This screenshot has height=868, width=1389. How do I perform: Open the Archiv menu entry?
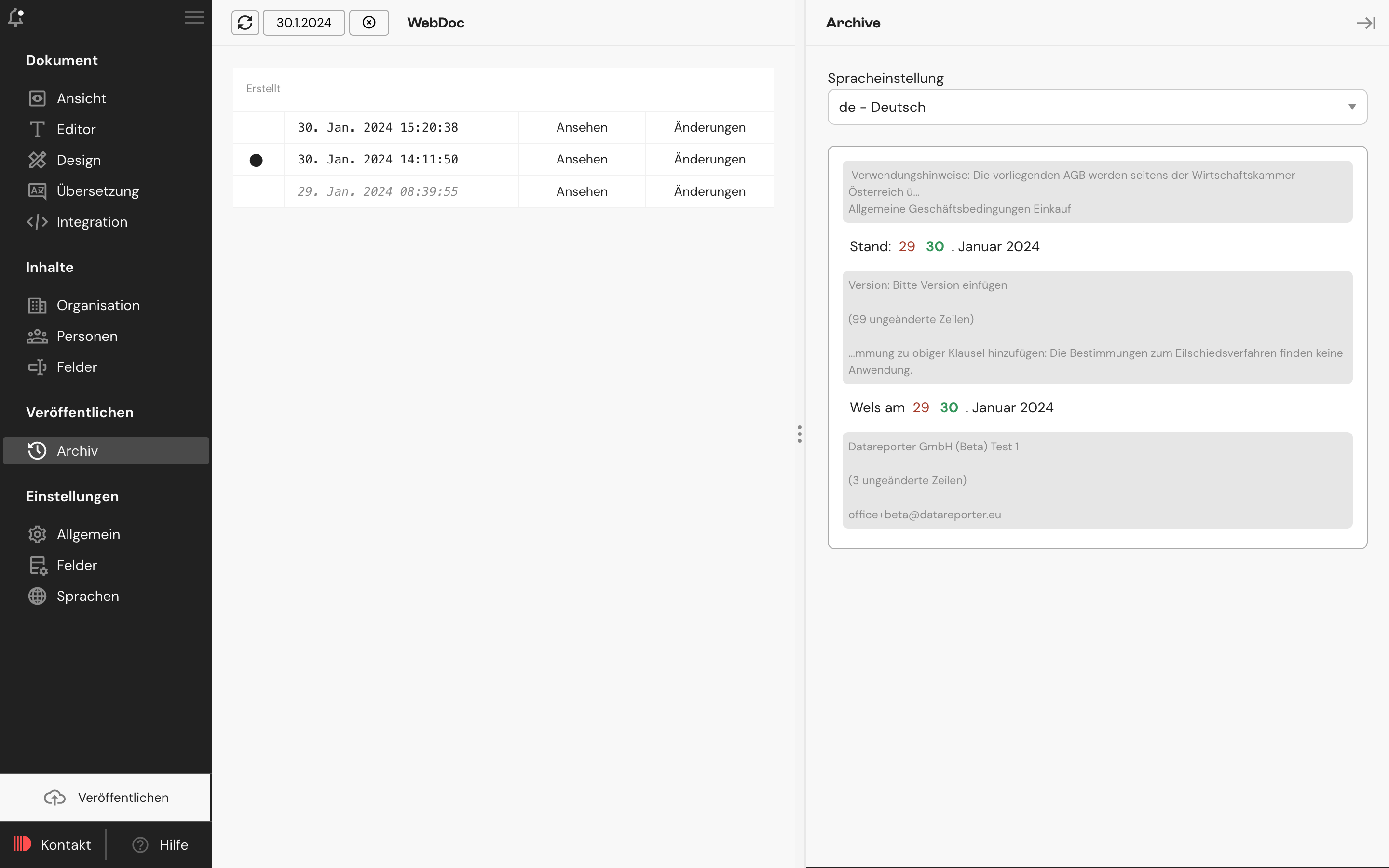tap(77, 451)
